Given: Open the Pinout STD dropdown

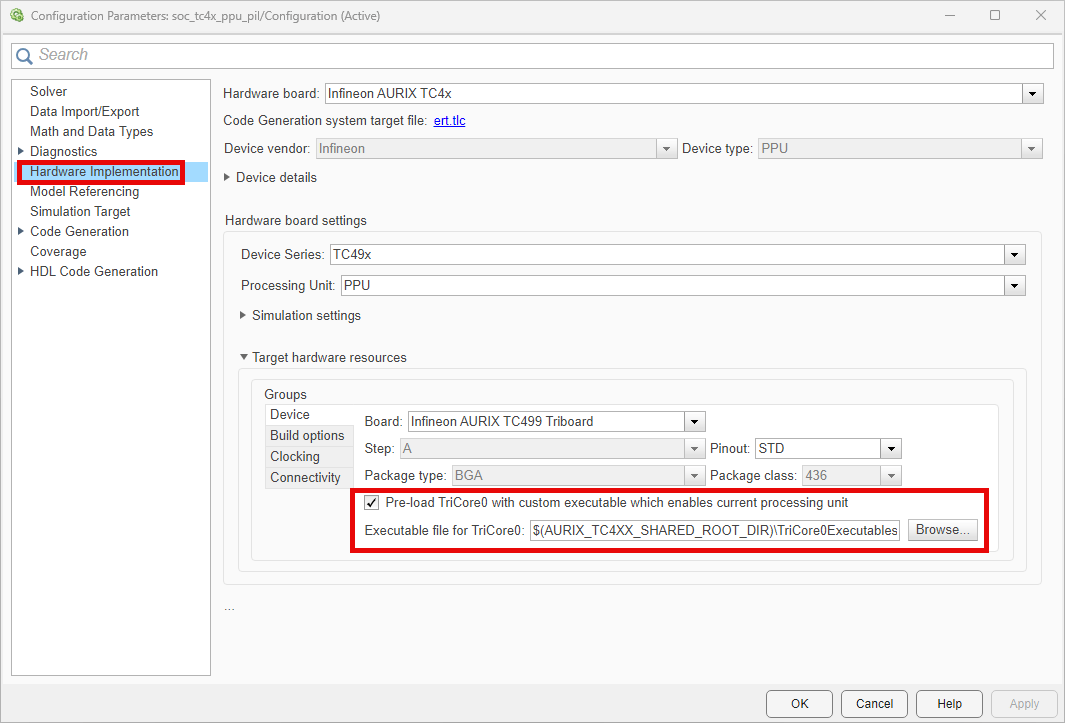Looking at the screenshot, I should [x=891, y=449].
